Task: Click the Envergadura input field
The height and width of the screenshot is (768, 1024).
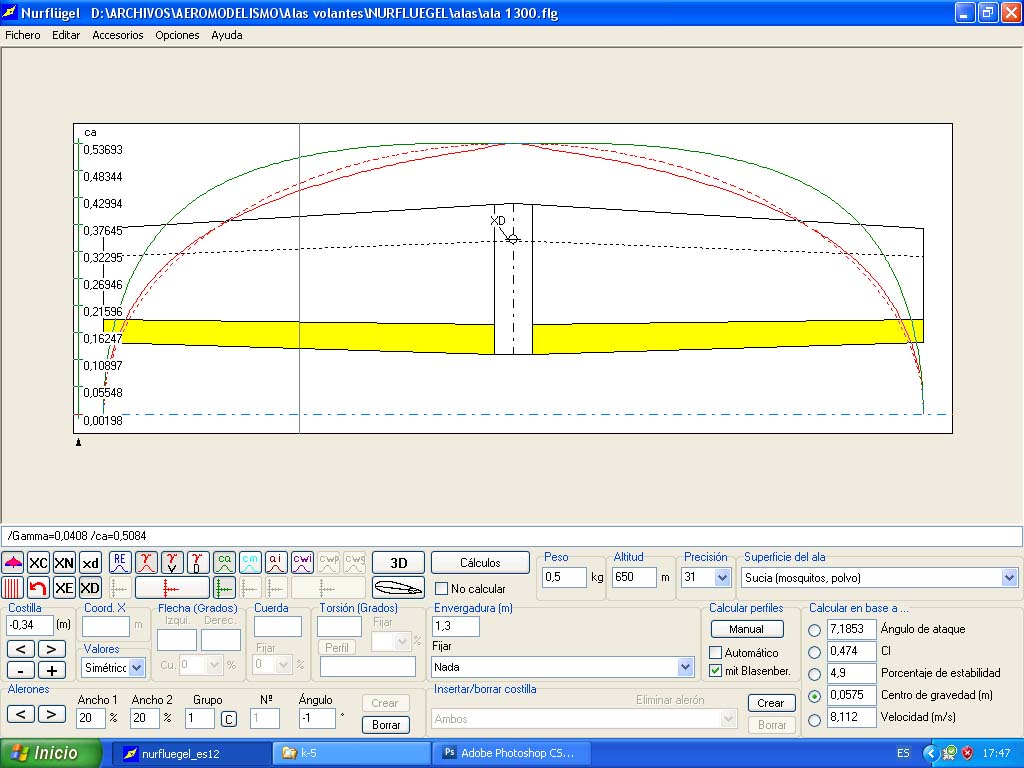Action: coord(455,626)
